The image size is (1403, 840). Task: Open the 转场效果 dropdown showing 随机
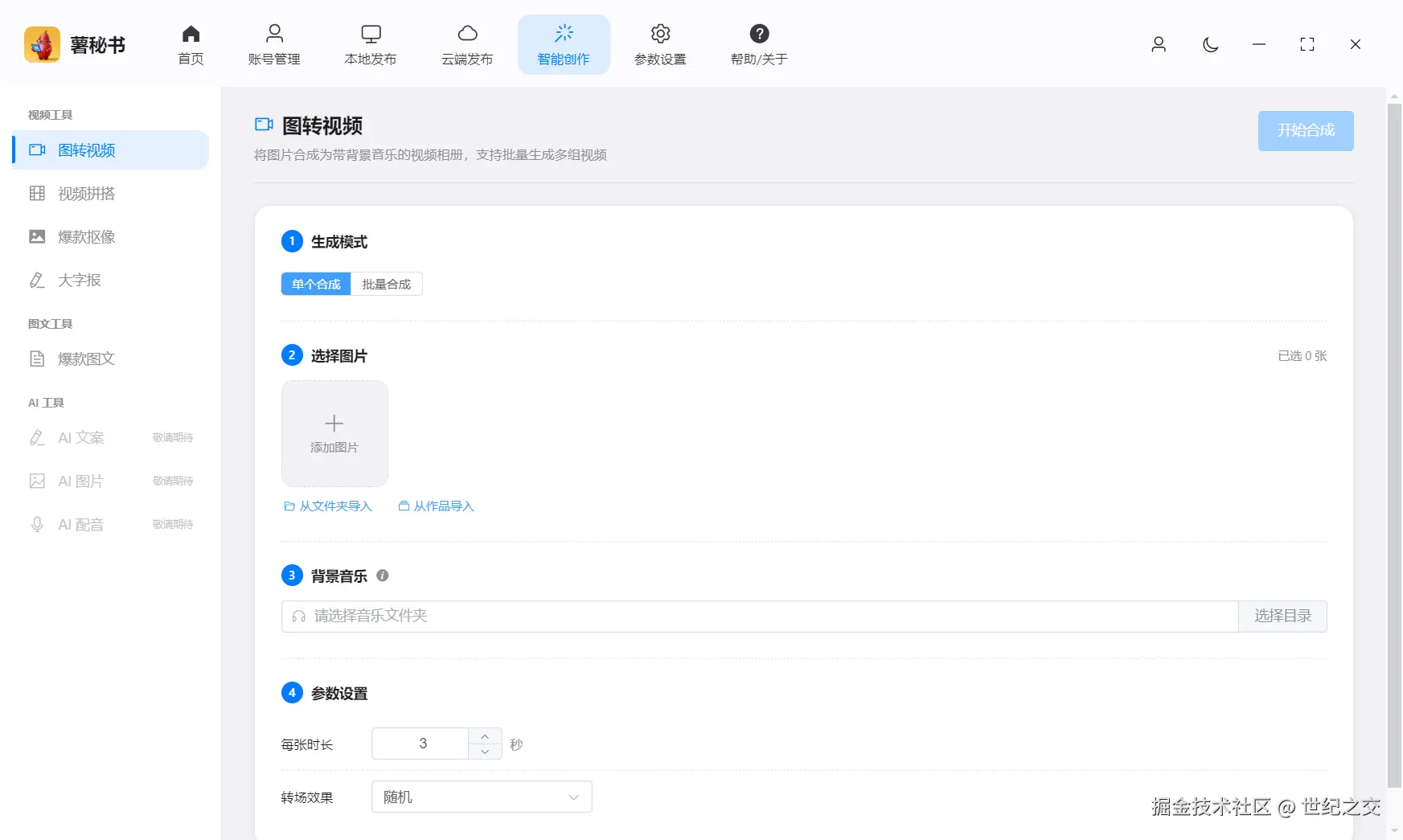[x=481, y=797]
